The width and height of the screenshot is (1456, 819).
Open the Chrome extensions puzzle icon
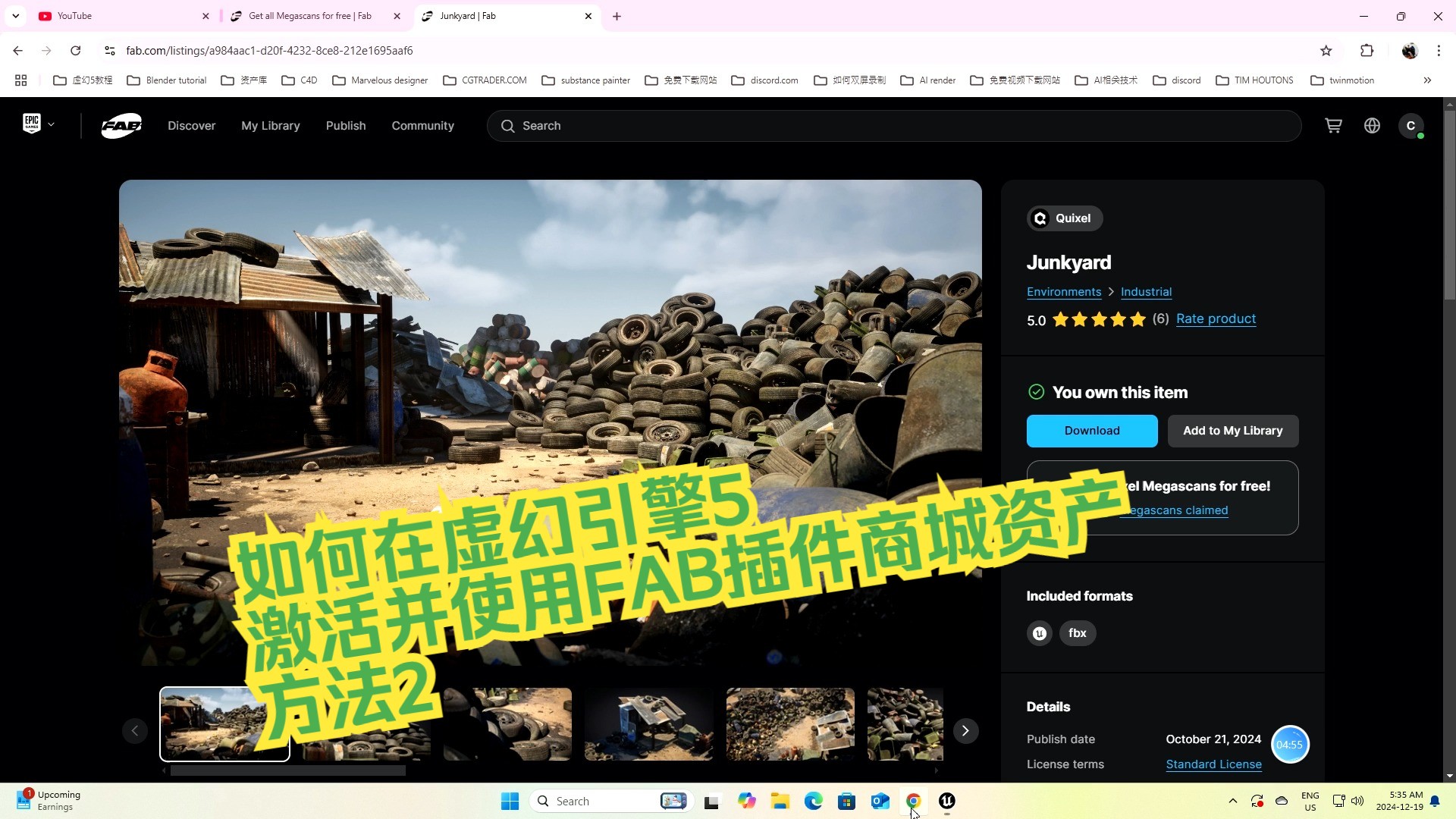(x=1367, y=50)
